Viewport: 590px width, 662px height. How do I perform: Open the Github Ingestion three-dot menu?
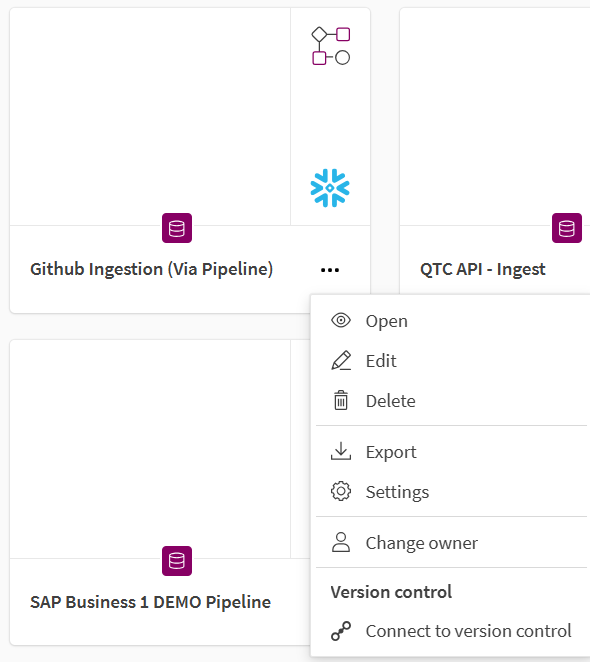(x=330, y=270)
